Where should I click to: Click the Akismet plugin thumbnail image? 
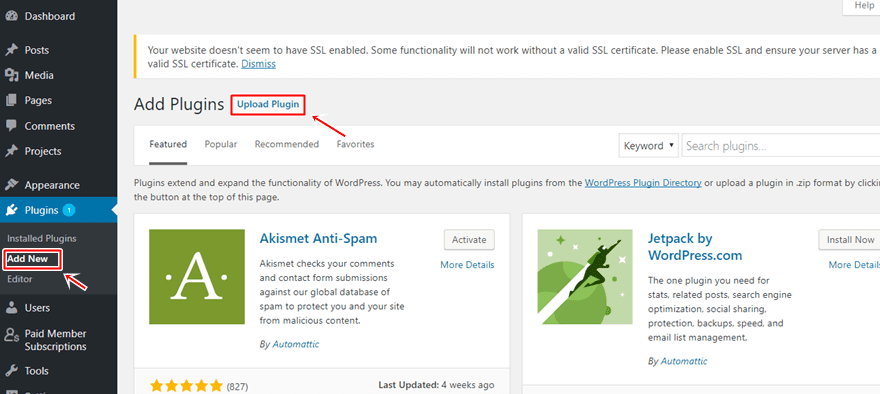197,277
